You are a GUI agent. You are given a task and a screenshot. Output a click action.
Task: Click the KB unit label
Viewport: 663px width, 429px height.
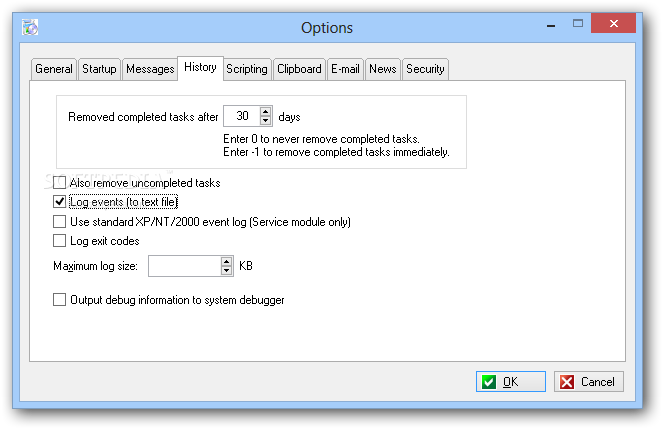pos(246,266)
